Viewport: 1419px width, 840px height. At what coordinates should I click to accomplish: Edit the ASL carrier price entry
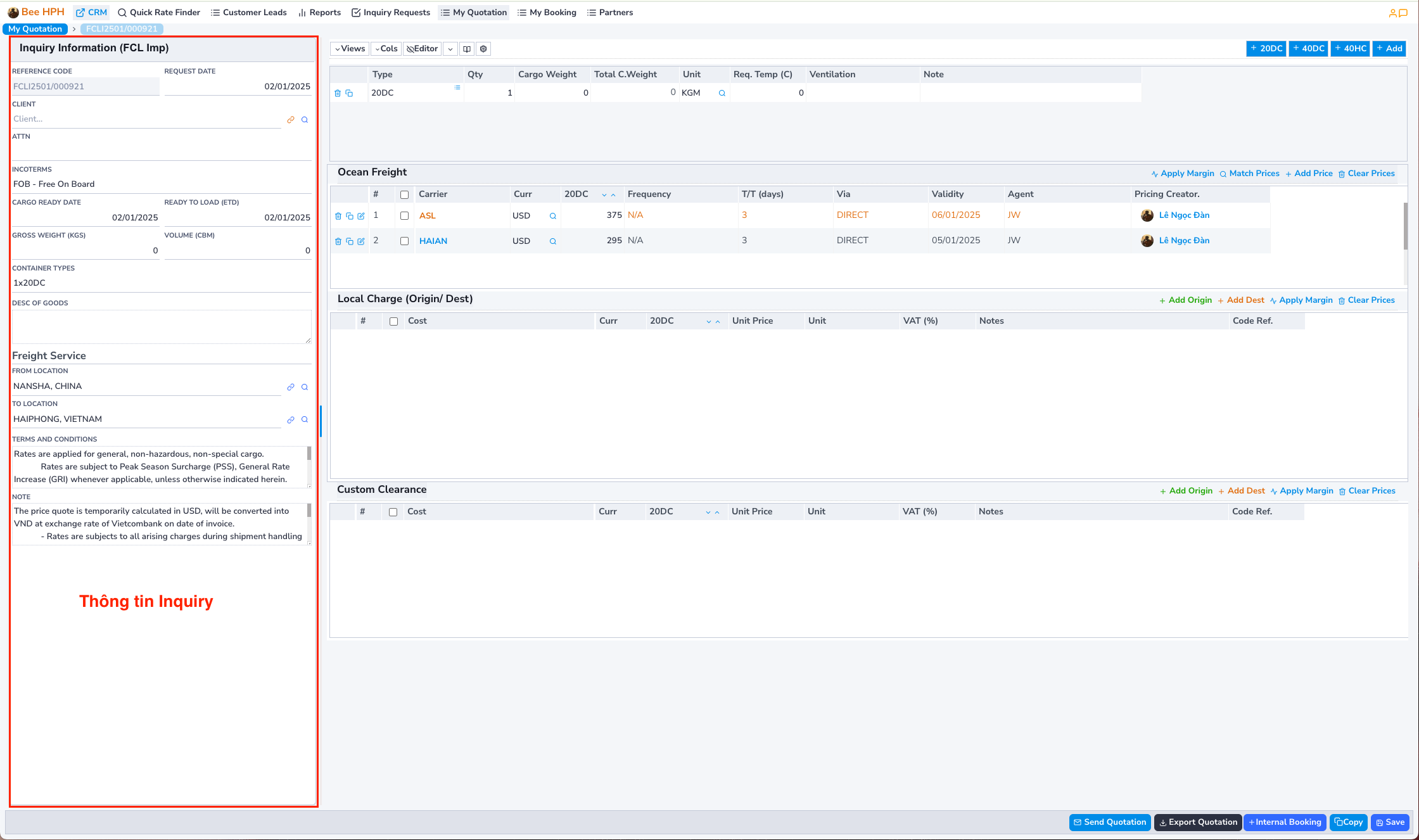click(x=361, y=216)
